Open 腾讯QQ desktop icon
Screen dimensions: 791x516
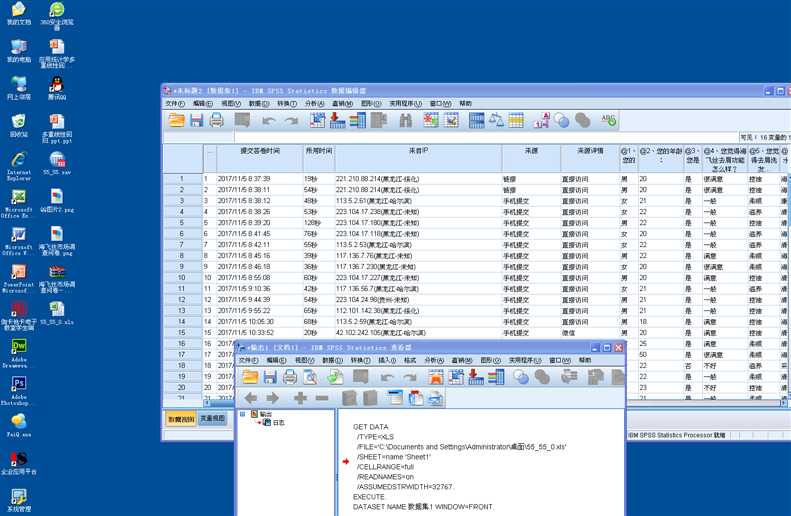pos(57,88)
